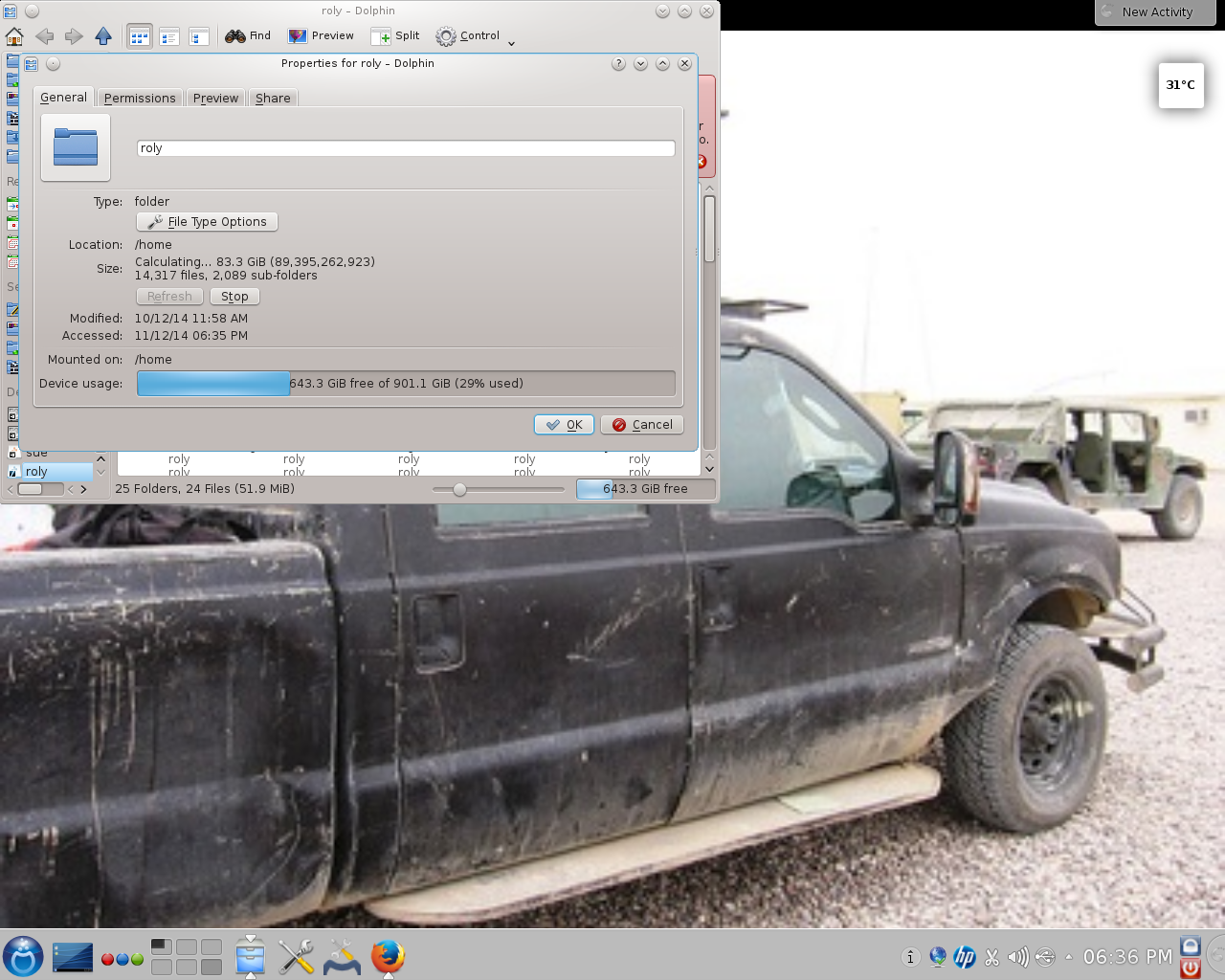Viewport: 1225px width, 980px height.
Task: Open the USB device notifier icon
Action: click(1045, 957)
